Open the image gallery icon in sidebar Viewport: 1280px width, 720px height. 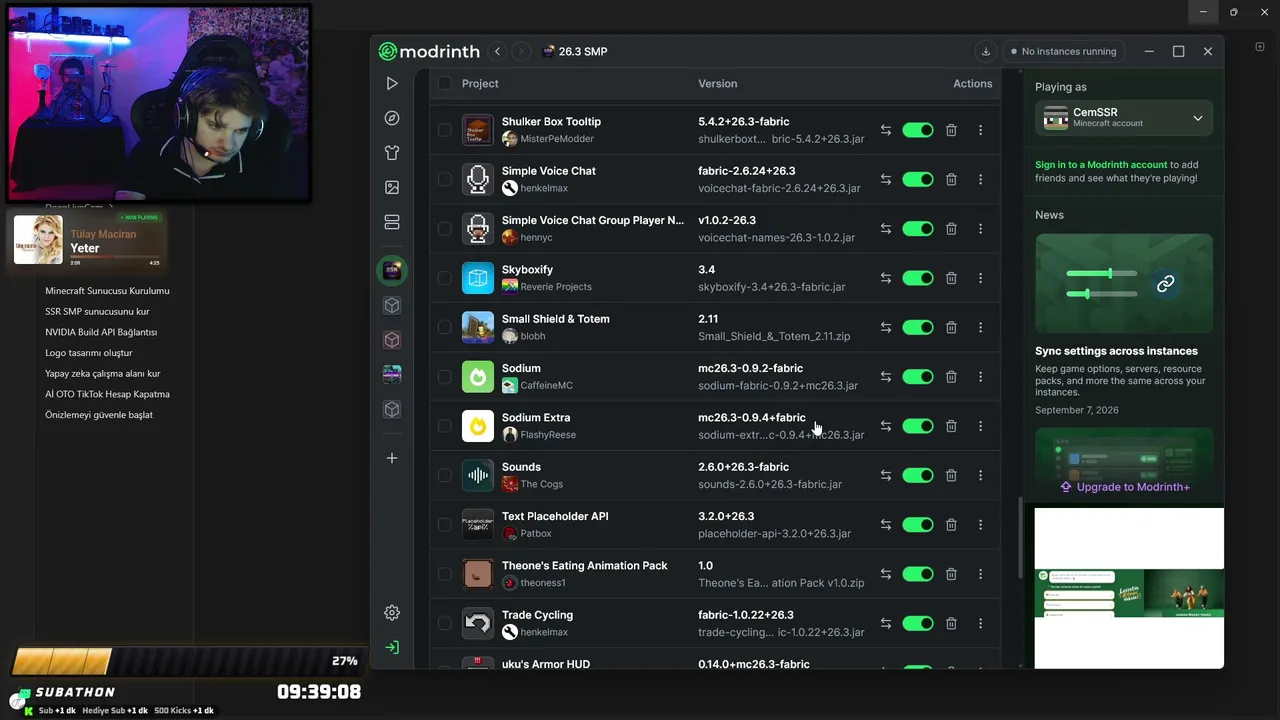click(x=392, y=187)
